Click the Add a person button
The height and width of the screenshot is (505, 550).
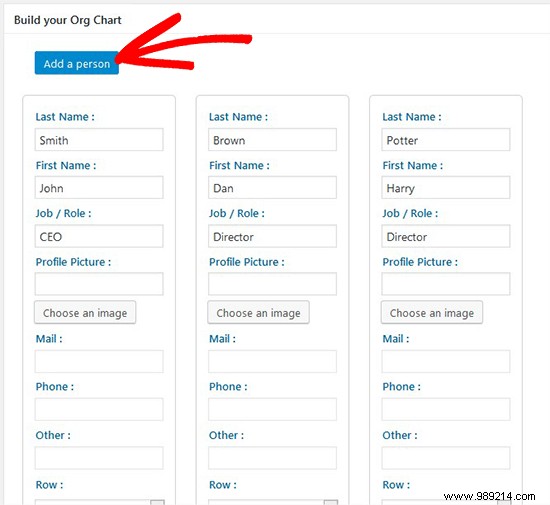[x=76, y=63]
